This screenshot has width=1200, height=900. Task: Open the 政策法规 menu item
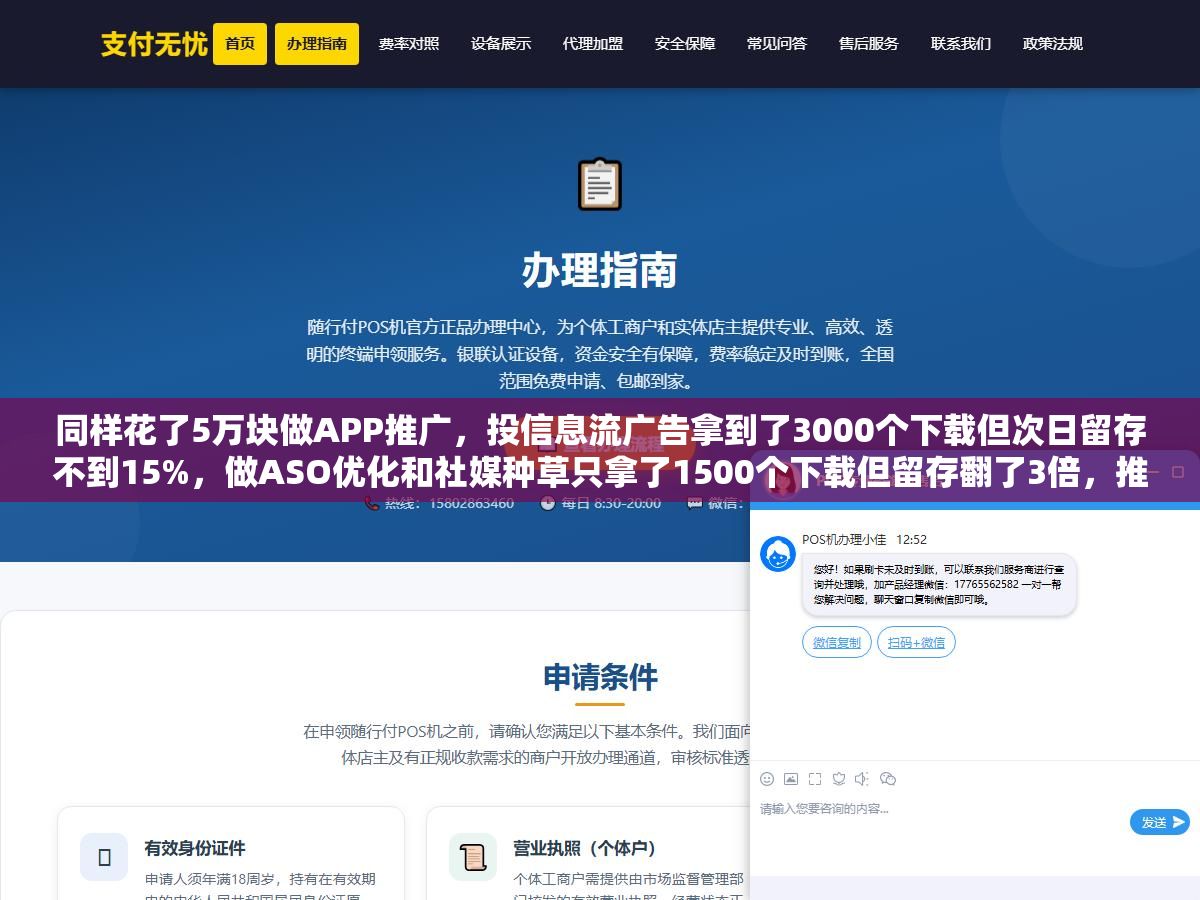pyautogui.click(x=1053, y=44)
